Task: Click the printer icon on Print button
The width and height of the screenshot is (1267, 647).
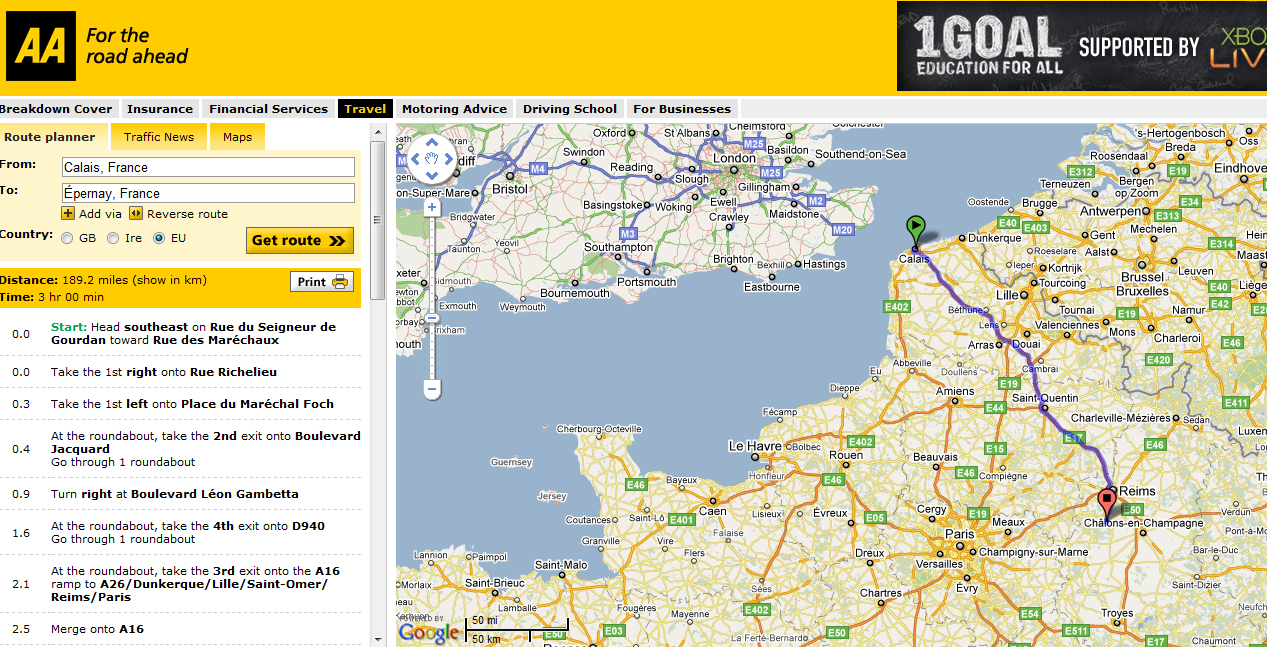Action: 340,282
